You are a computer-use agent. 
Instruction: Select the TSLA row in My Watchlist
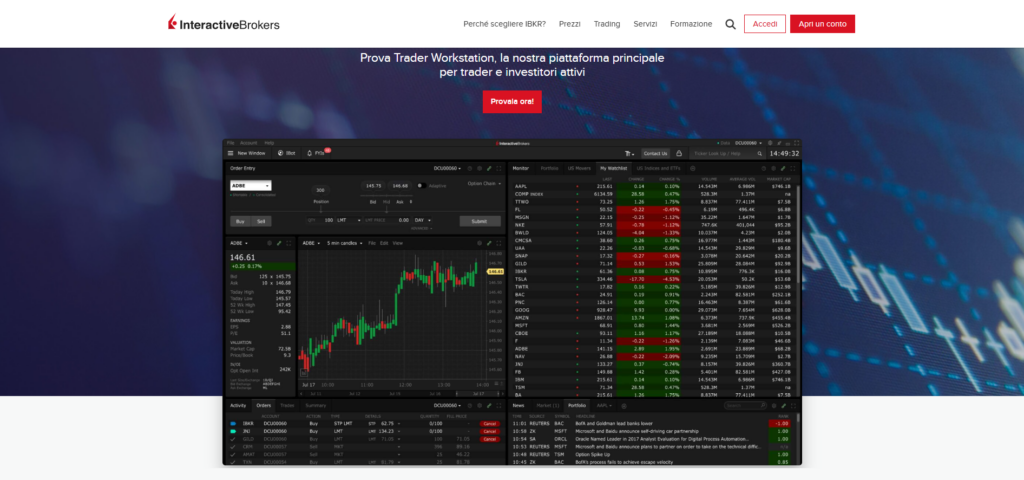click(x=653, y=279)
